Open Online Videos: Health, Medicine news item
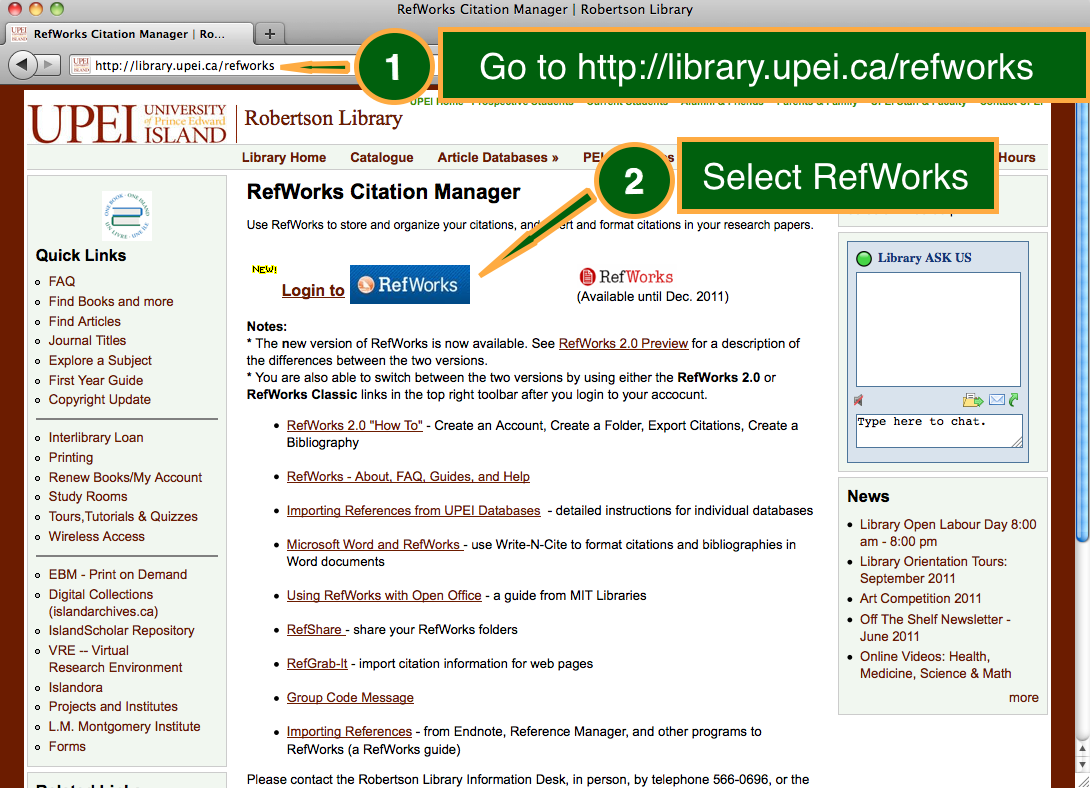This screenshot has height=788, width=1090. coord(936,665)
